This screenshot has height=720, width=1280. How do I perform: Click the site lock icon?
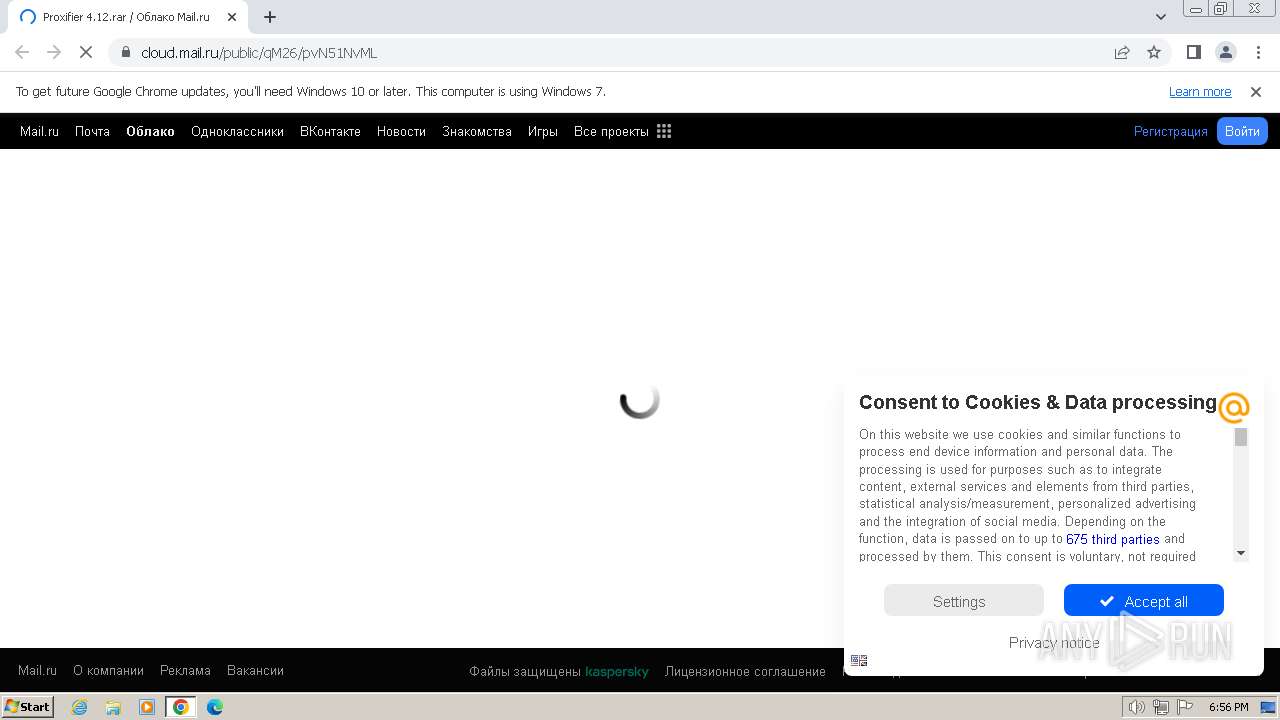(x=126, y=52)
